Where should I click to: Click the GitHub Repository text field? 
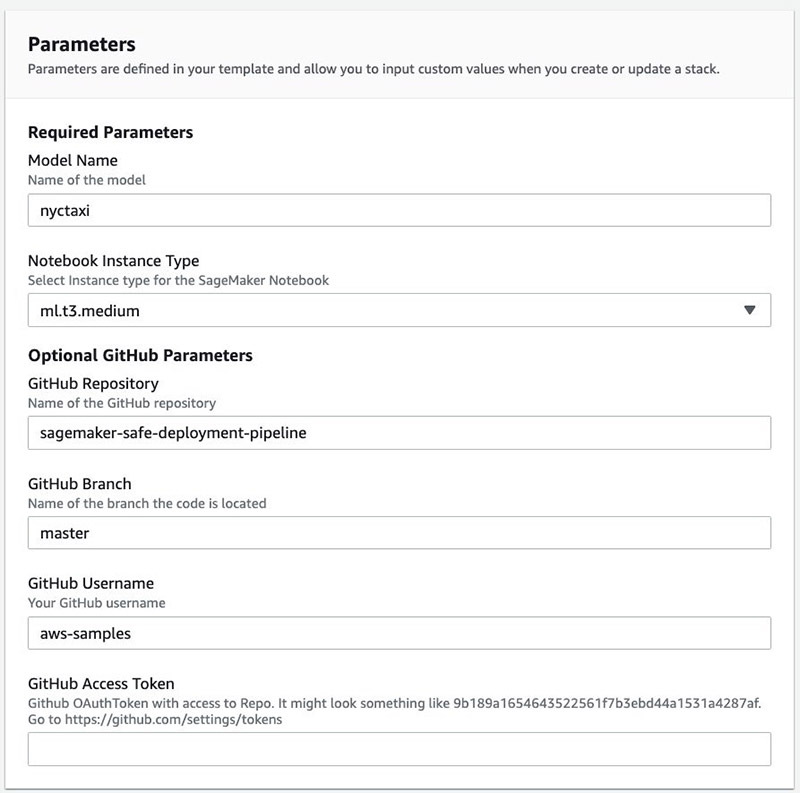coord(399,433)
